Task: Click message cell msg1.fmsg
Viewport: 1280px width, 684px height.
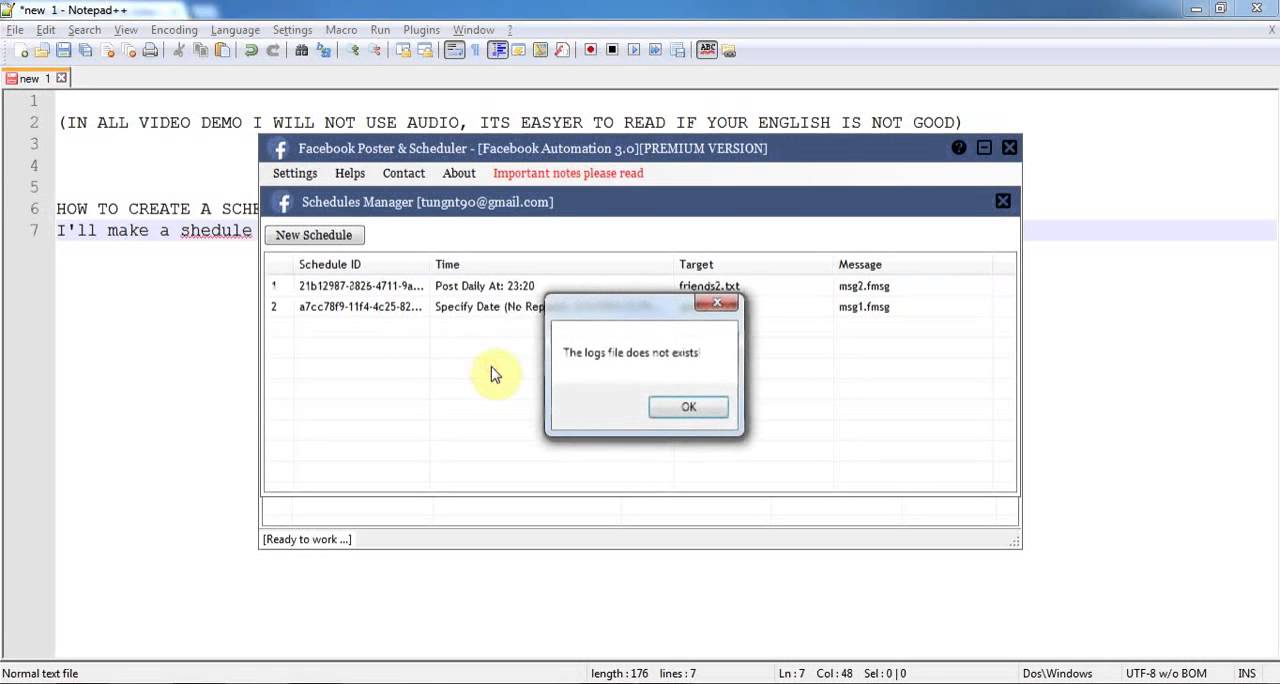Action: (864, 307)
